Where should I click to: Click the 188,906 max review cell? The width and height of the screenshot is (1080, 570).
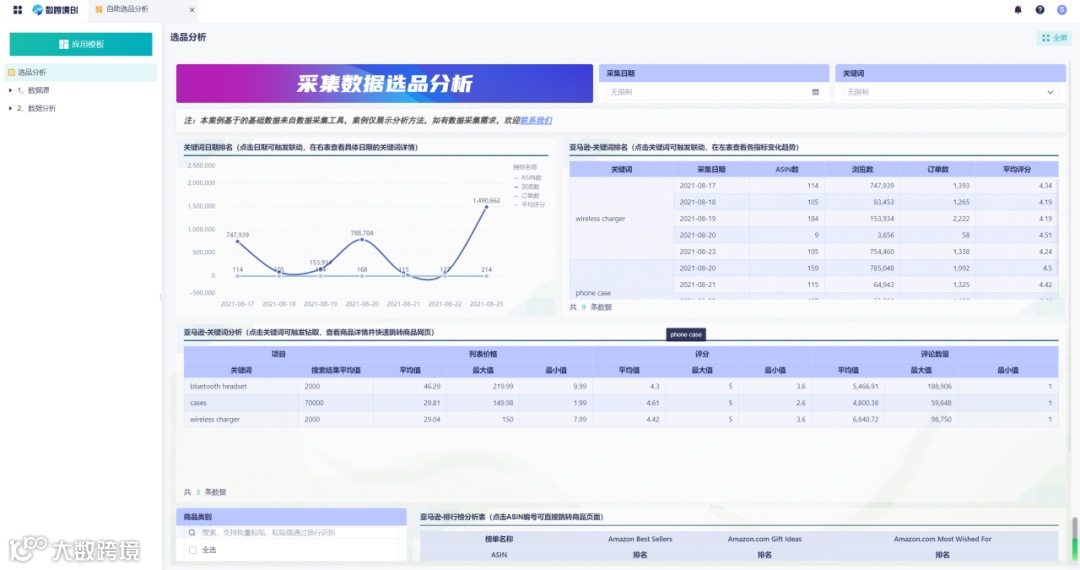921,386
